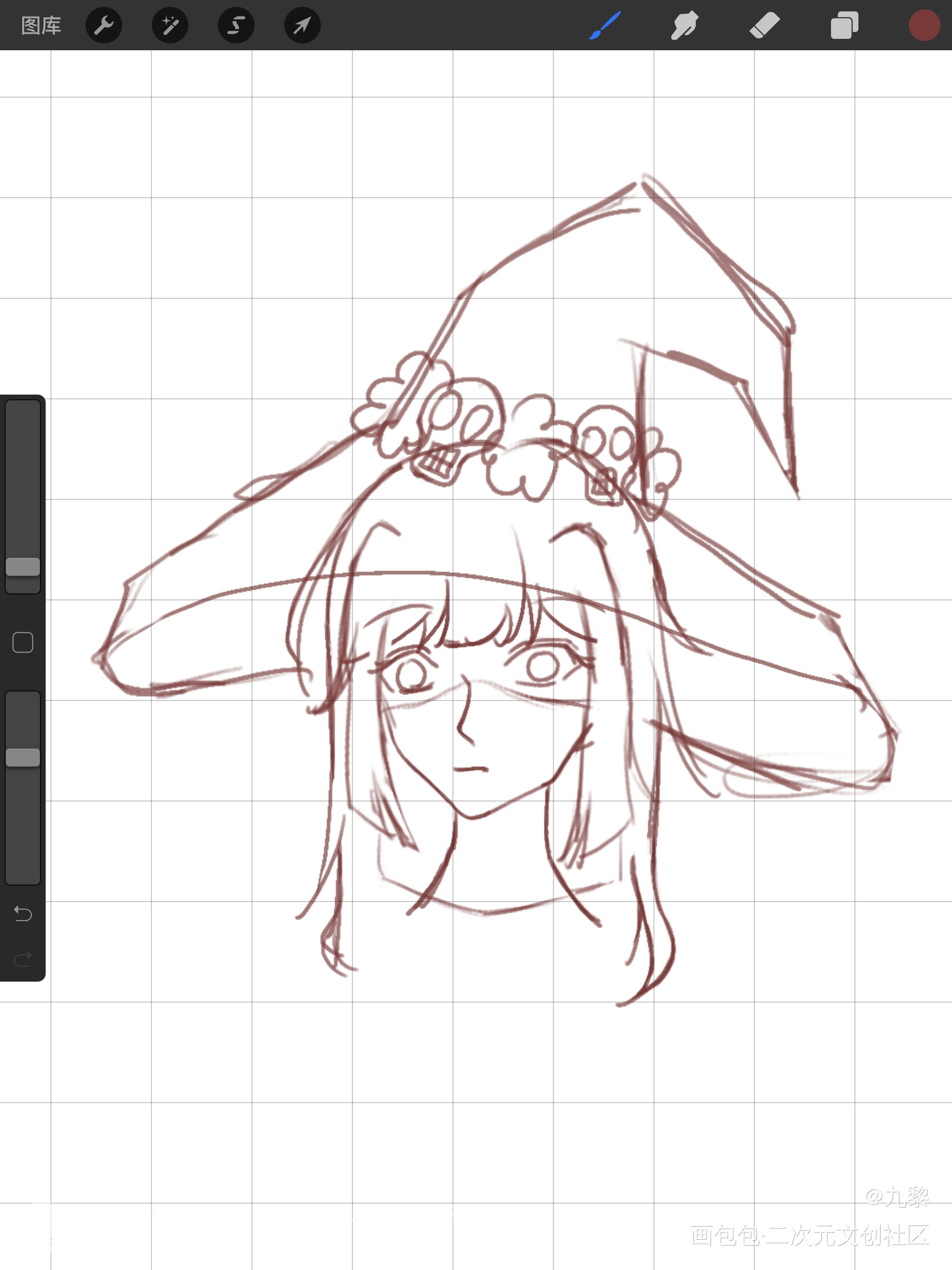
Task: Tap the square Modify button in sidebar
Action: point(23,642)
